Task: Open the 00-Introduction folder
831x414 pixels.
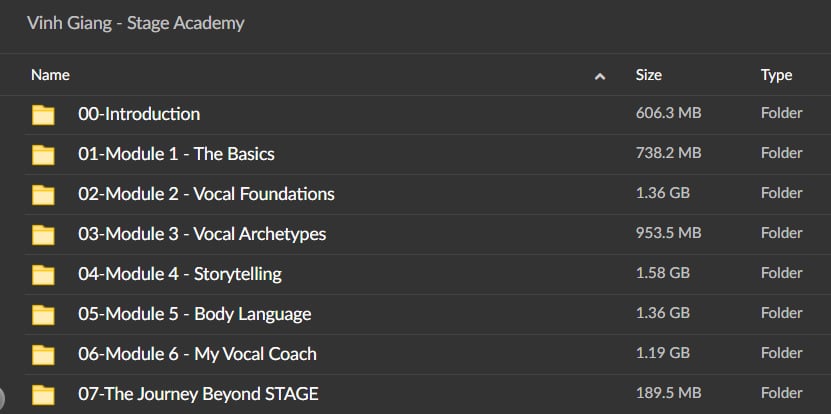Action: [x=139, y=114]
